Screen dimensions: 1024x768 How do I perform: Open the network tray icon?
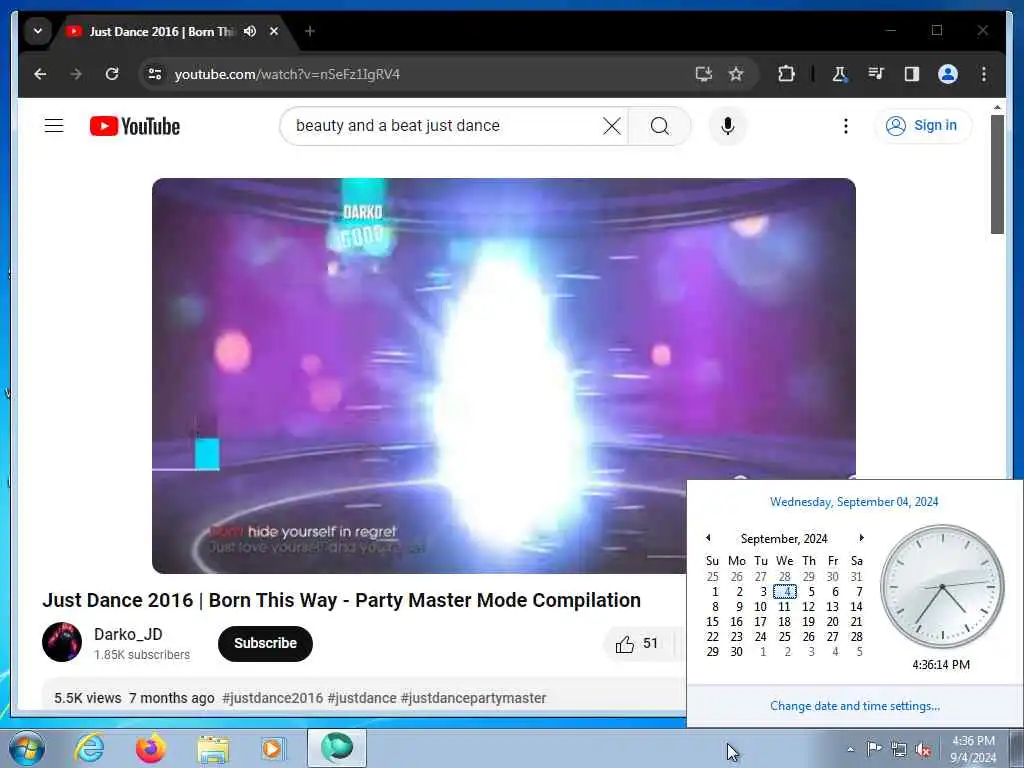[x=899, y=749]
